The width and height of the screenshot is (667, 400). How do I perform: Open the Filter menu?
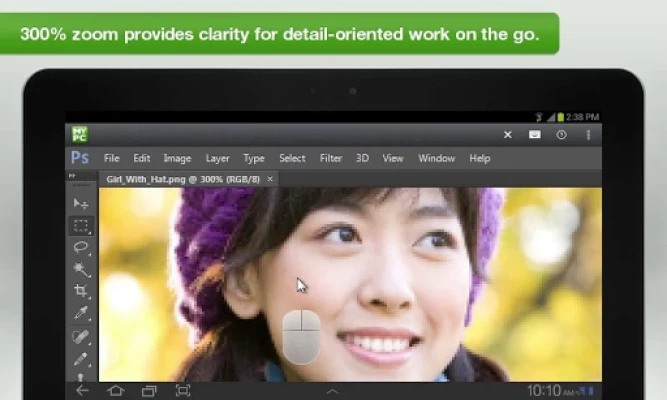[331, 158]
